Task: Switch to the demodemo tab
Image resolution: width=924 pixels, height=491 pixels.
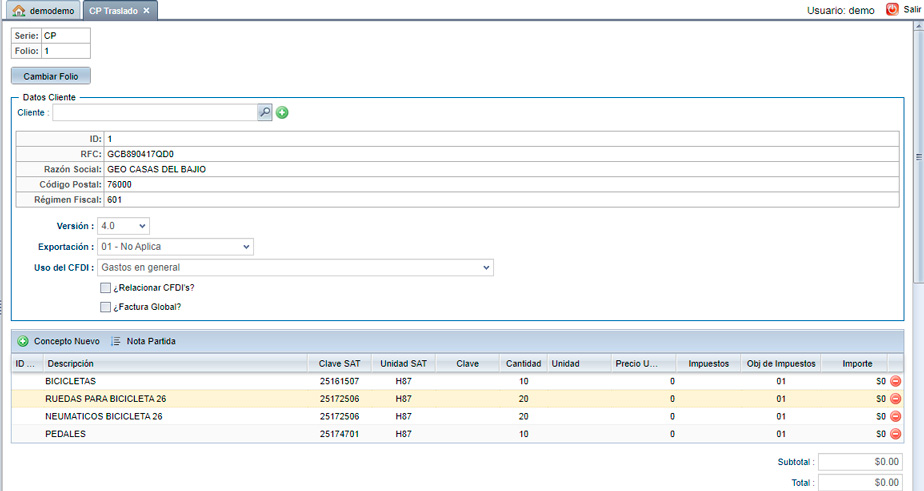Action: (x=43, y=11)
